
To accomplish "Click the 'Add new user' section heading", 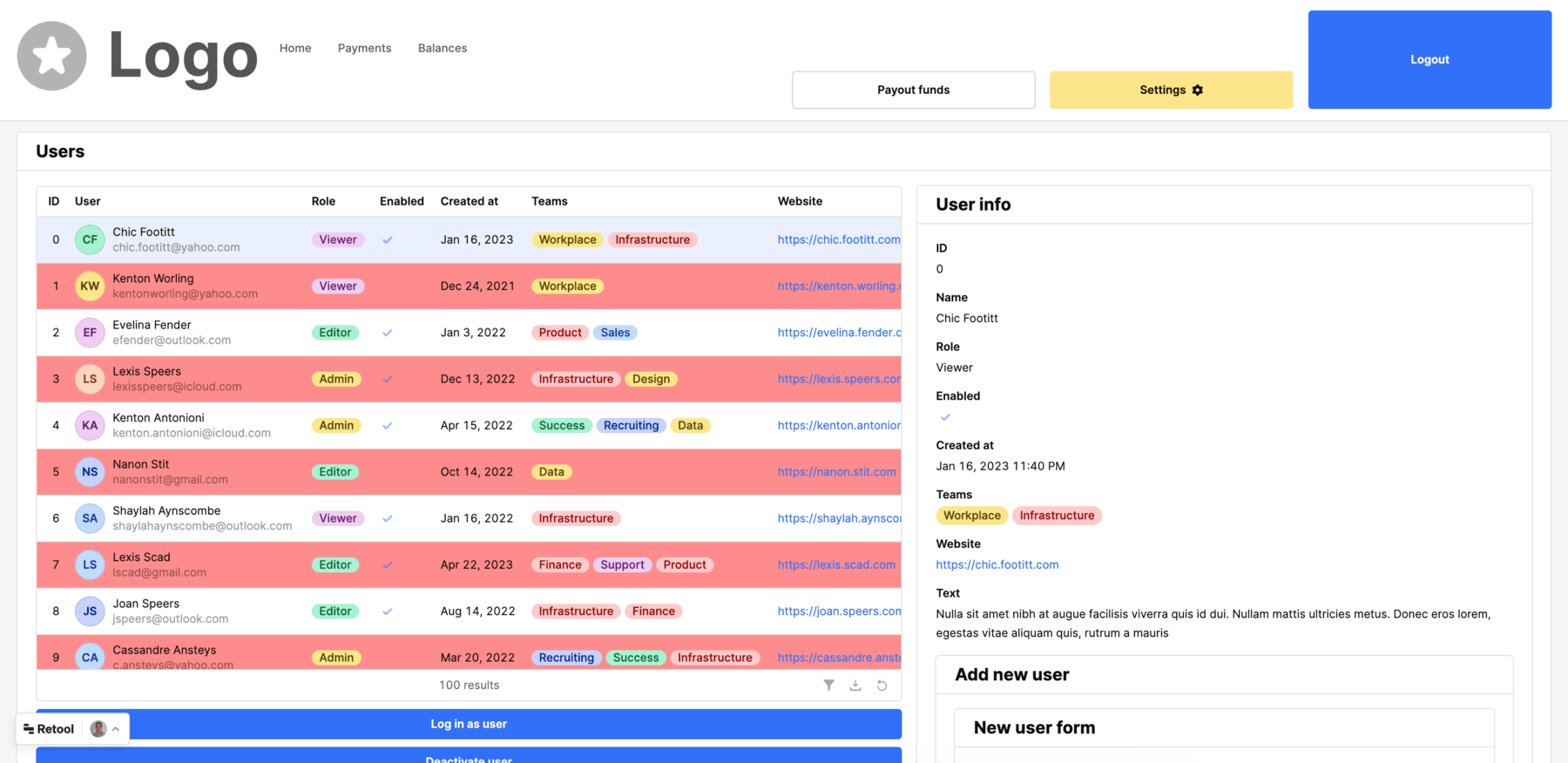I will (1011, 675).
